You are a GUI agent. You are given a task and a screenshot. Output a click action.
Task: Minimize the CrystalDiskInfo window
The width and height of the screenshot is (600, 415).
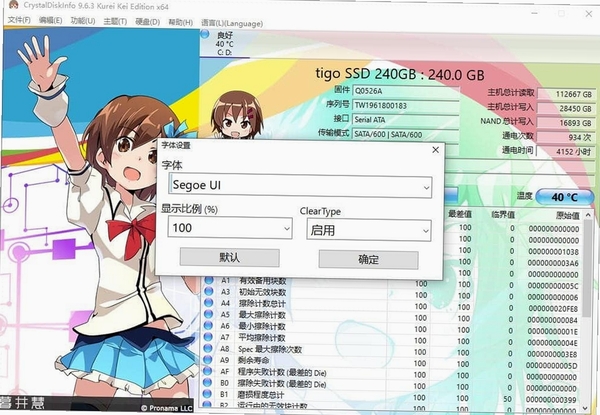click(535, 13)
